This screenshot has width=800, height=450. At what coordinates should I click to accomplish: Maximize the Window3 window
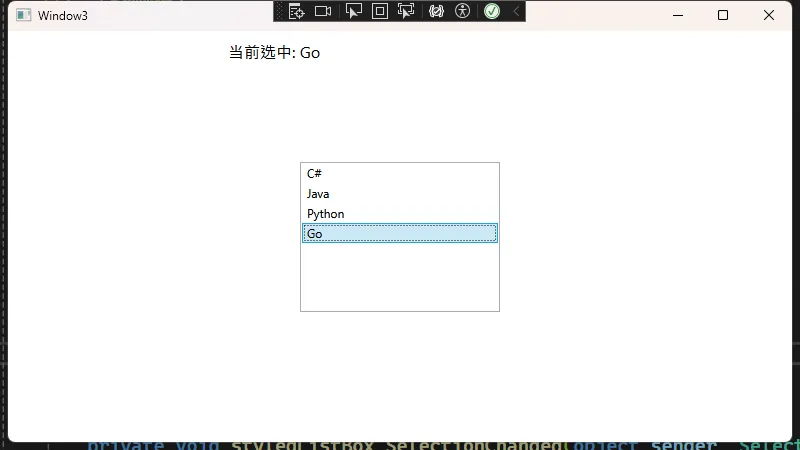pos(723,15)
